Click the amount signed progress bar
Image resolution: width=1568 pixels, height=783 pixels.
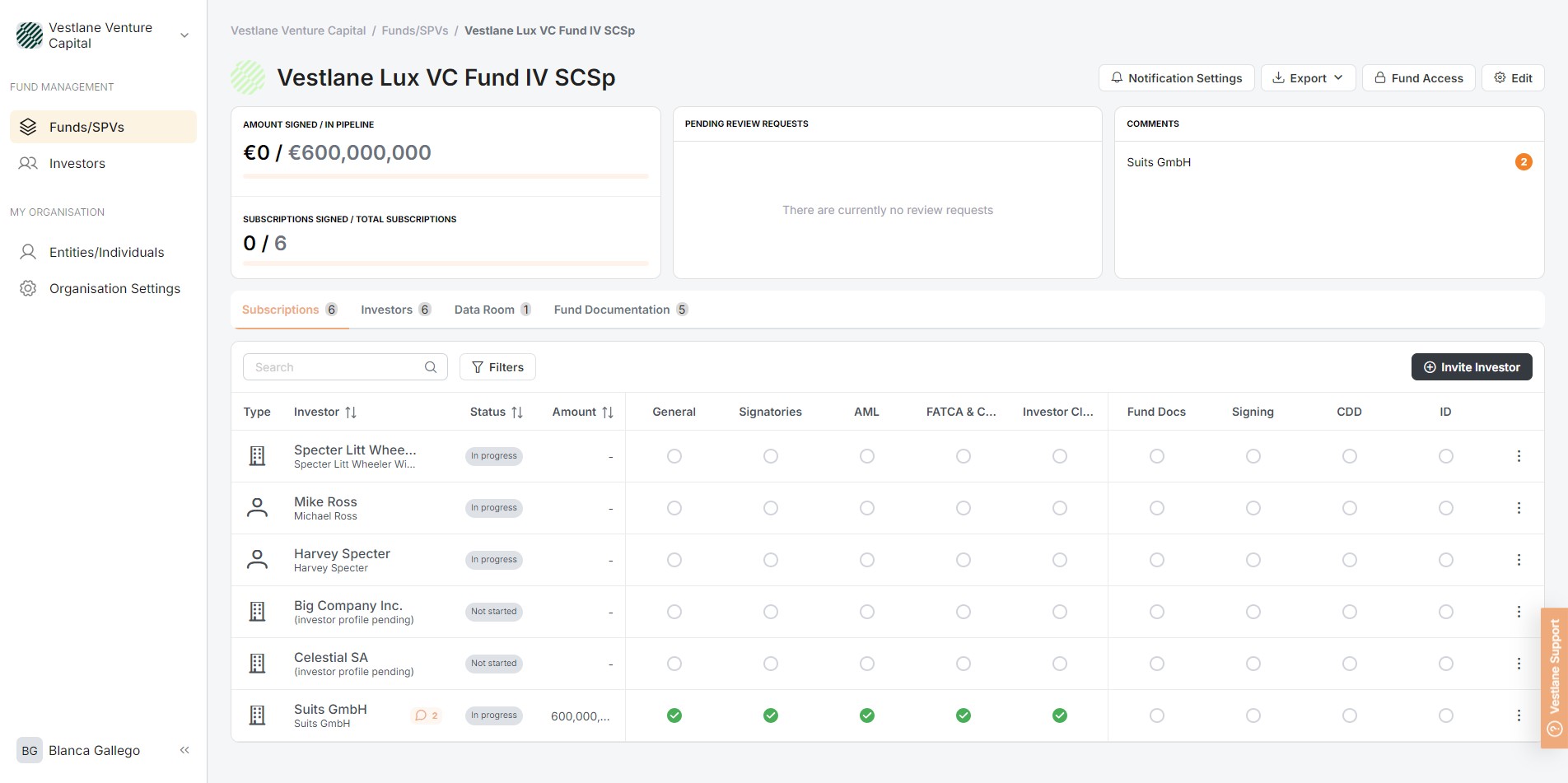pyautogui.click(x=446, y=176)
